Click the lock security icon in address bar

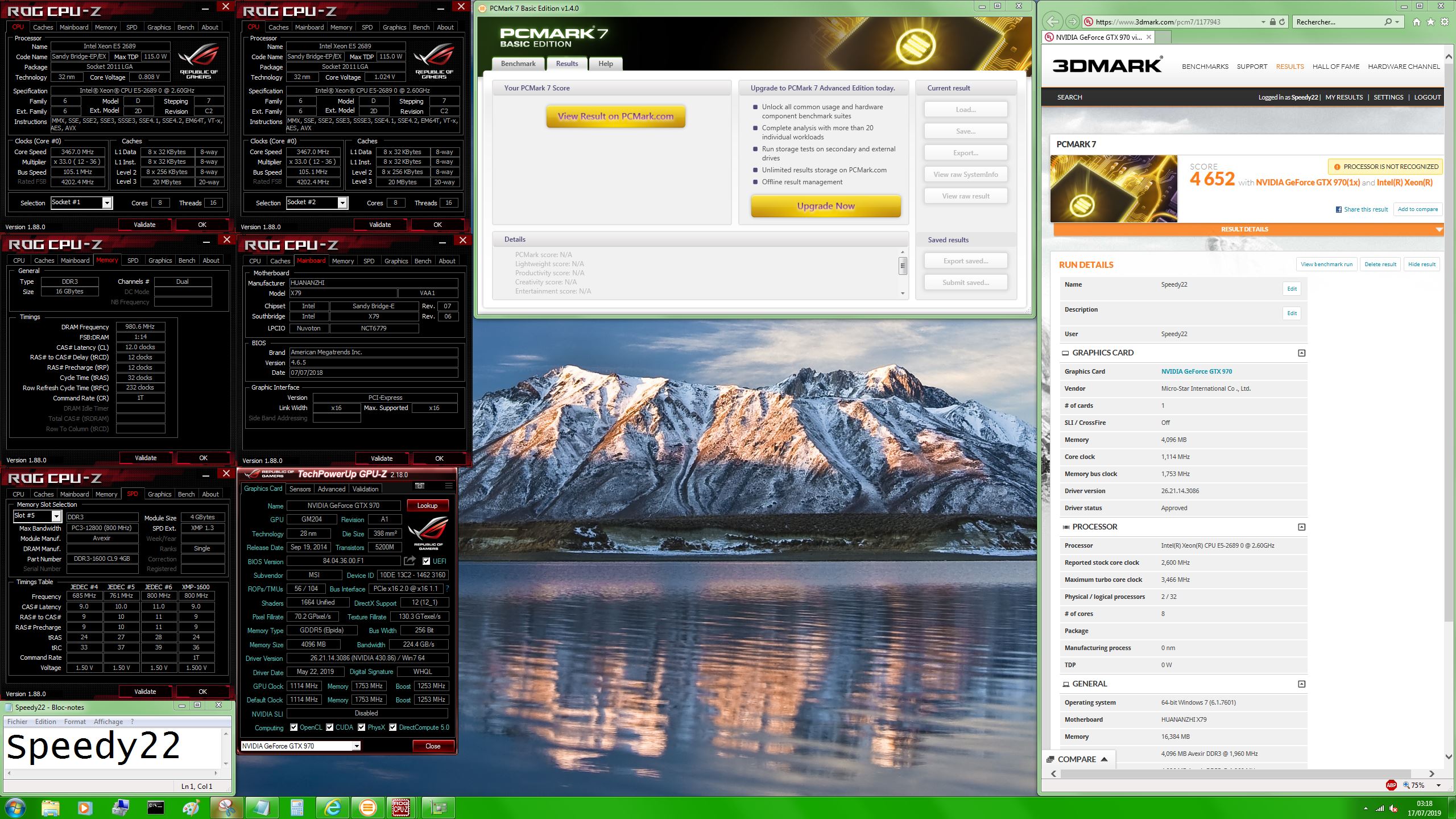[1272, 22]
